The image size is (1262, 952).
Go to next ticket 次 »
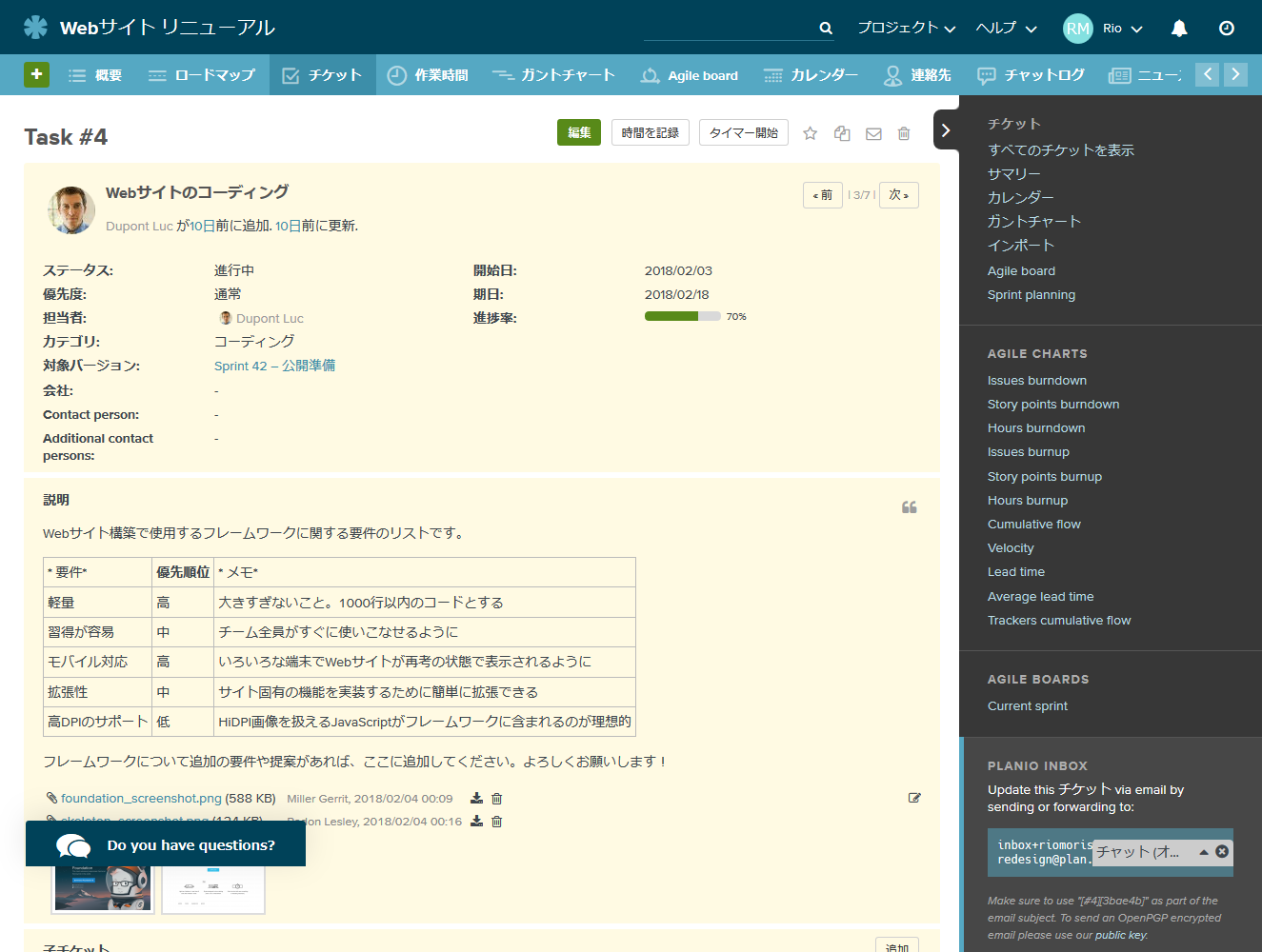point(899,195)
